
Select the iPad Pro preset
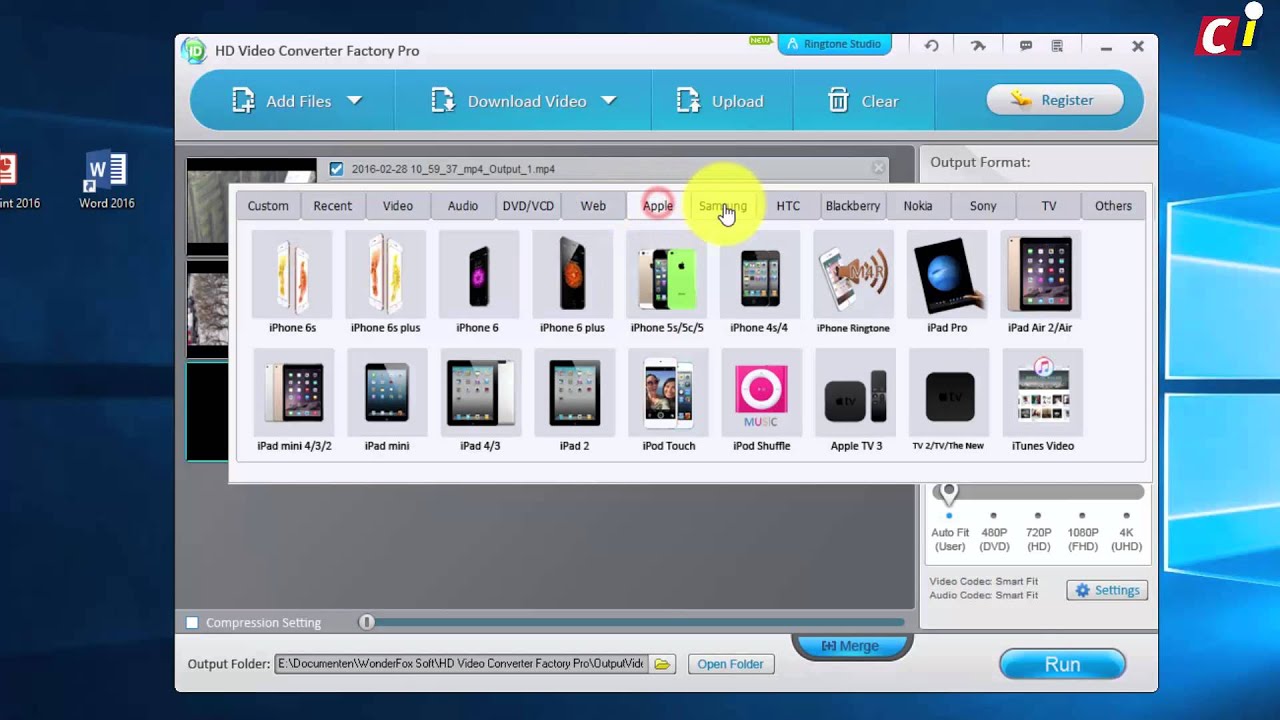947,283
